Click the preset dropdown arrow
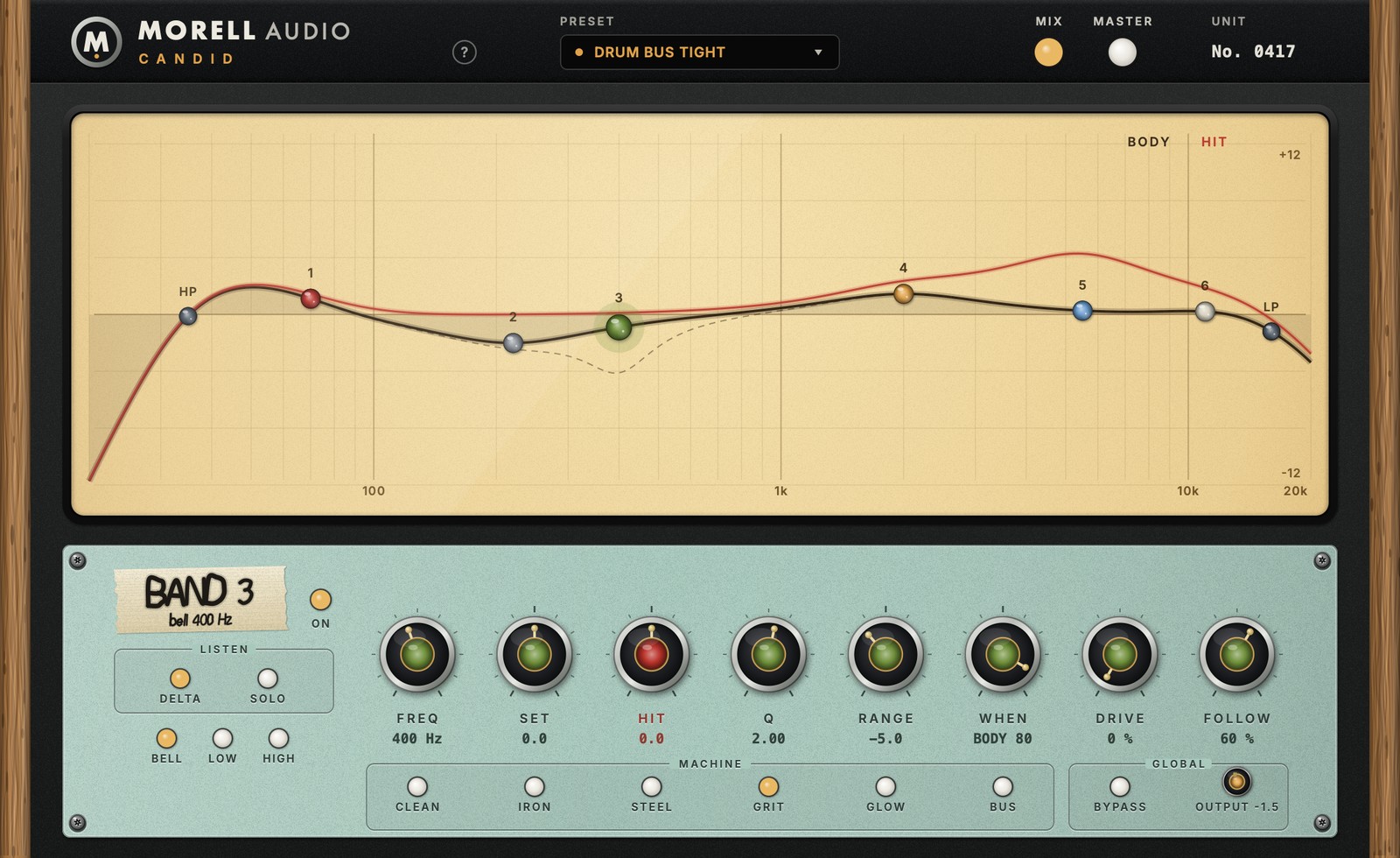The height and width of the screenshot is (858, 1400). point(818,53)
